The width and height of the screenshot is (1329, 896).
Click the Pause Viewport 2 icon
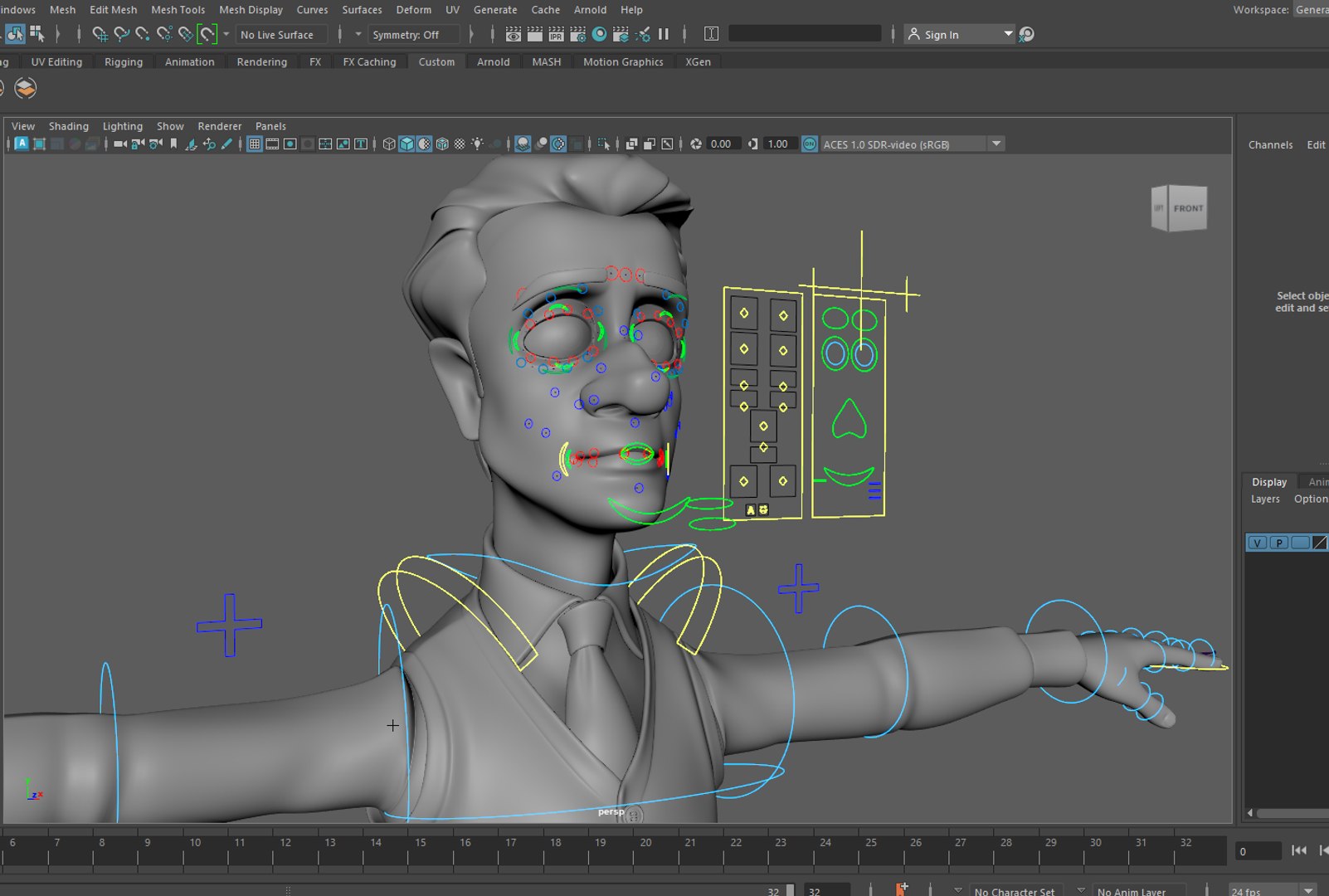664,34
